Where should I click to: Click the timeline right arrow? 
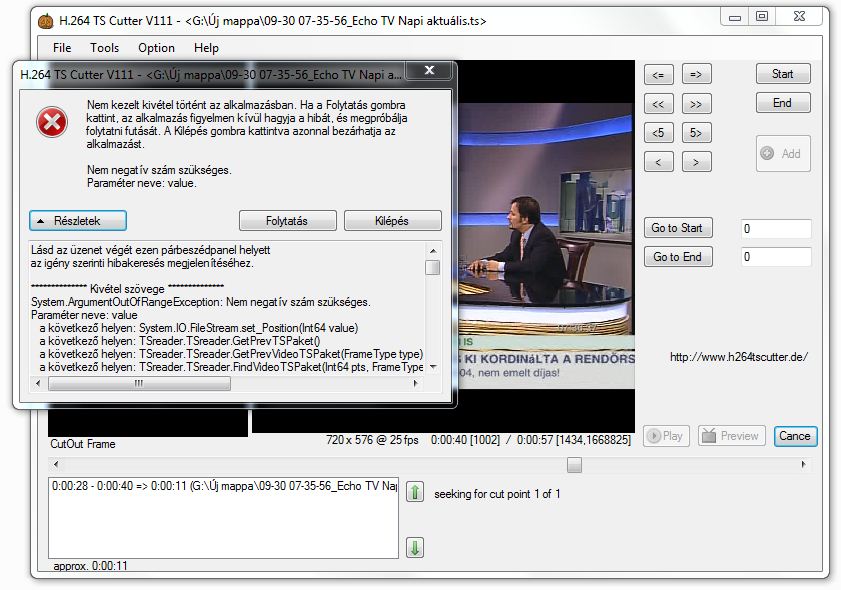tap(803, 464)
